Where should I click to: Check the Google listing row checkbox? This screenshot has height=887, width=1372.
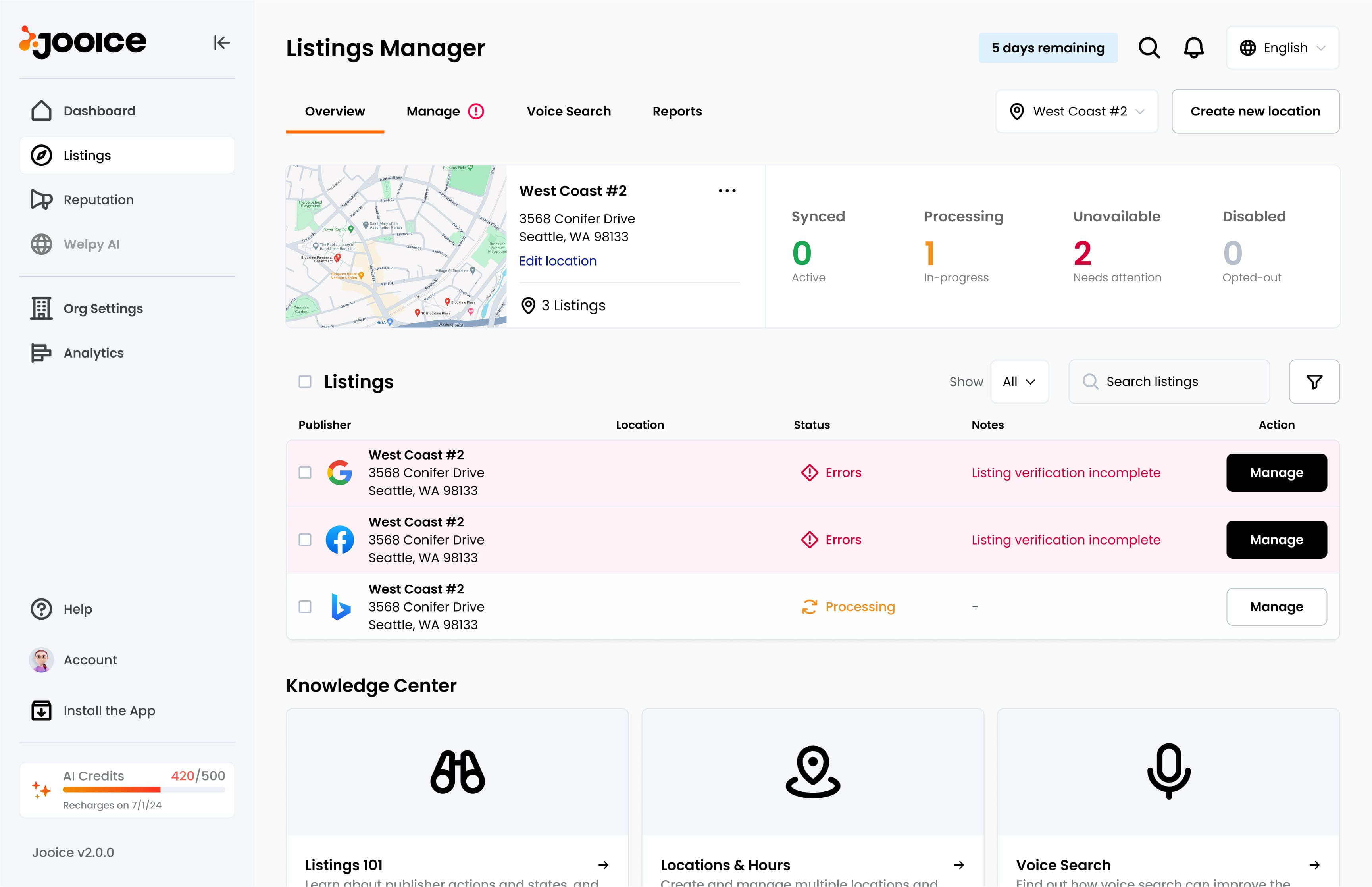coord(305,473)
